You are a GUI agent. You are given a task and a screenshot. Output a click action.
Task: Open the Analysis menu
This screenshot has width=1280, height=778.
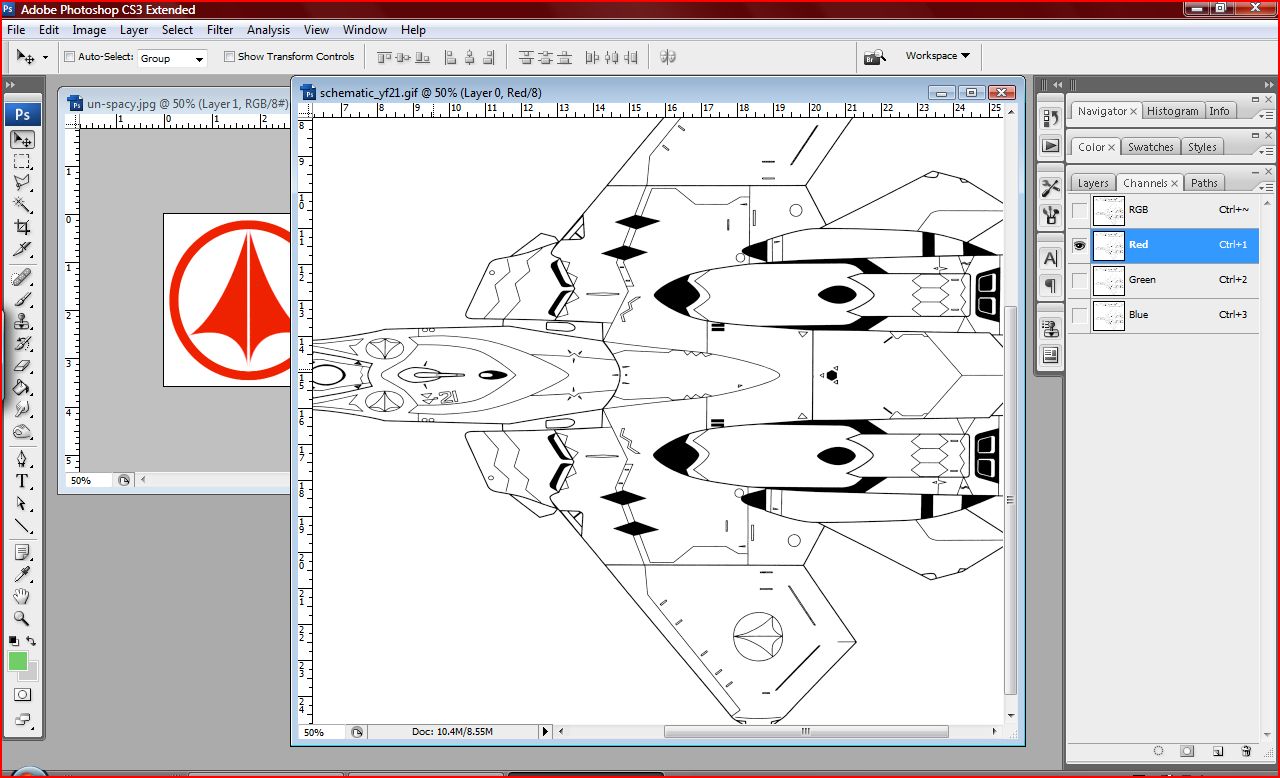(268, 30)
